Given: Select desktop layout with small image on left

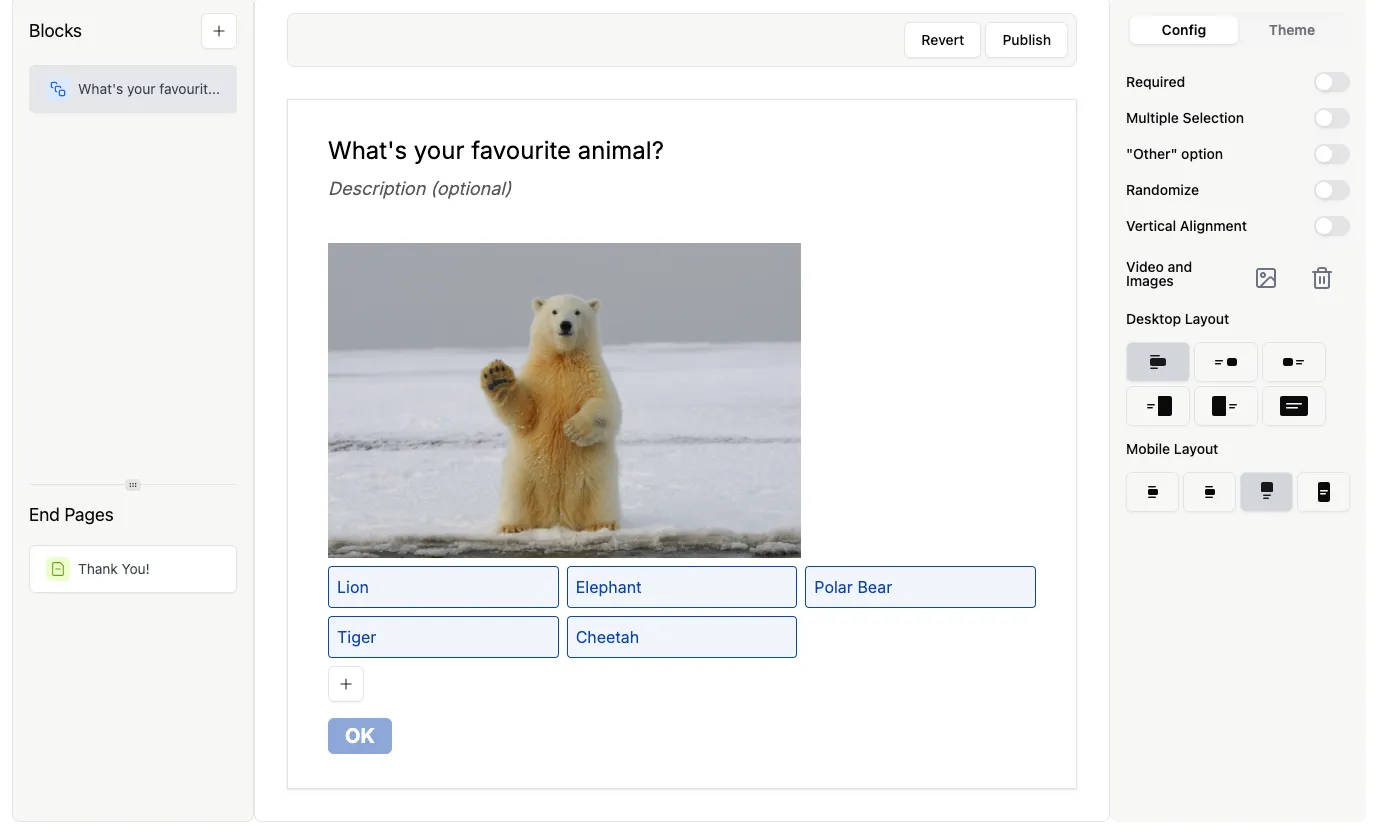Looking at the screenshot, I should (x=1293, y=362).
